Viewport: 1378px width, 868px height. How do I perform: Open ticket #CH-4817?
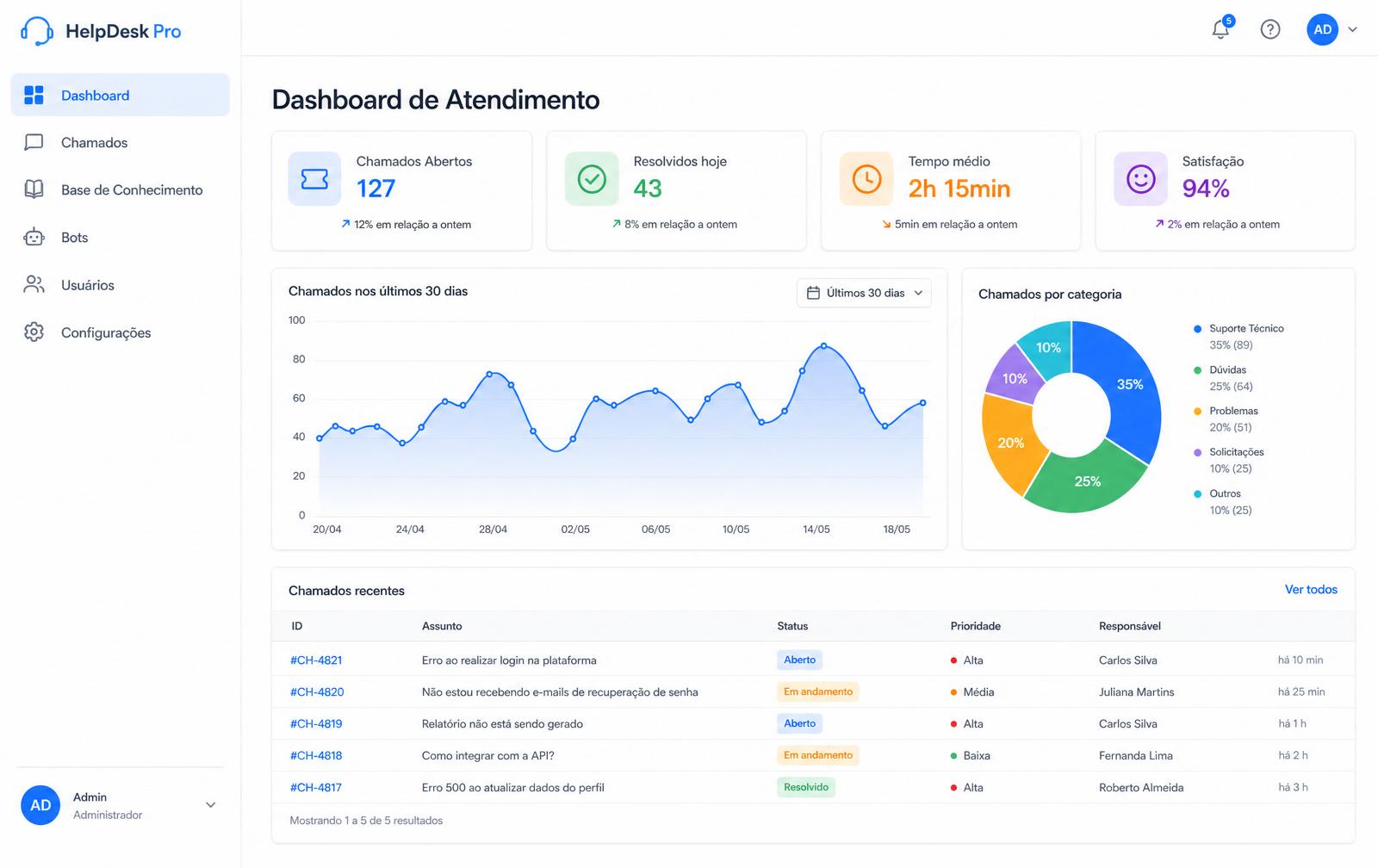click(x=316, y=788)
